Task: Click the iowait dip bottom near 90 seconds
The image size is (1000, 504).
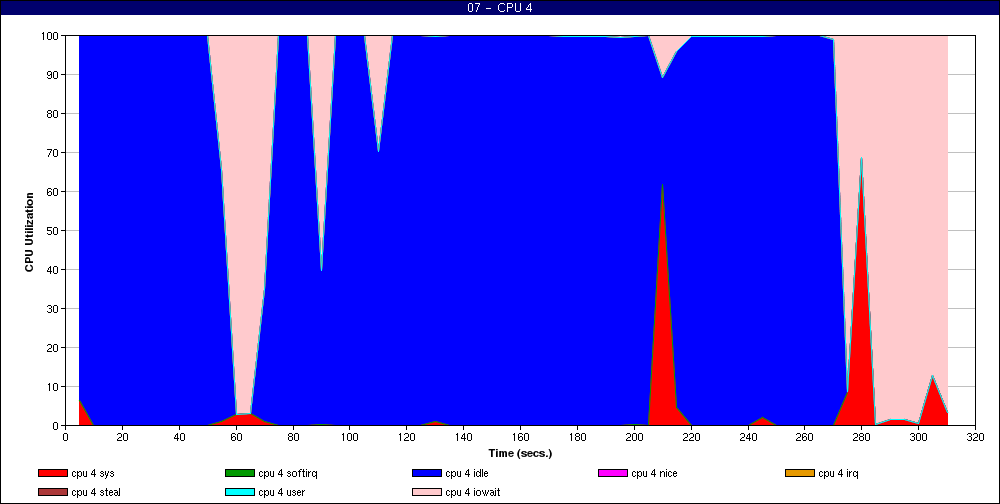Action: point(321,268)
